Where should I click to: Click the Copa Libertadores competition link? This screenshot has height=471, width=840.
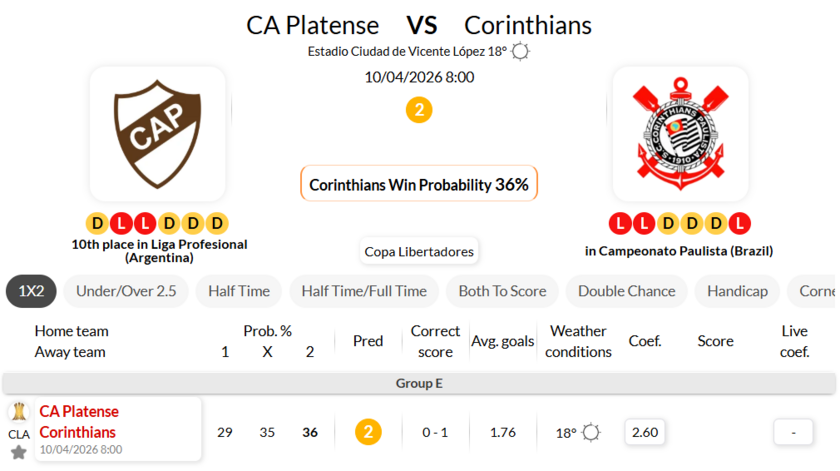tap(419, 251)
